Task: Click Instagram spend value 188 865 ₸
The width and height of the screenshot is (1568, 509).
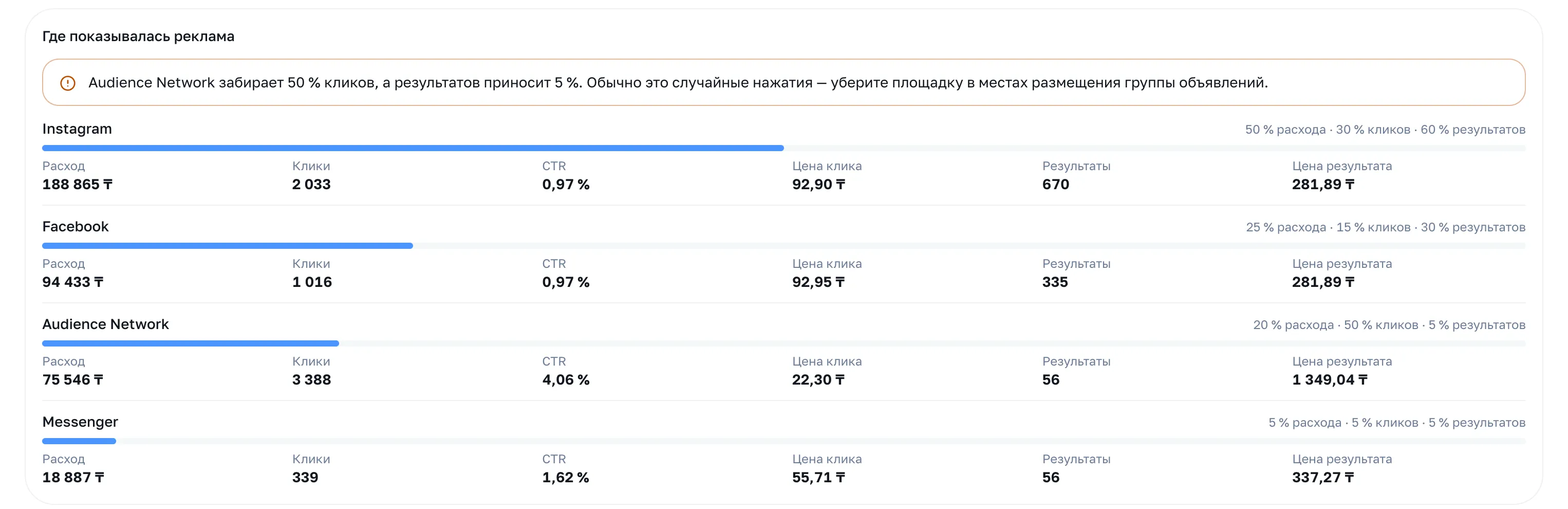Action: [77, 185]
